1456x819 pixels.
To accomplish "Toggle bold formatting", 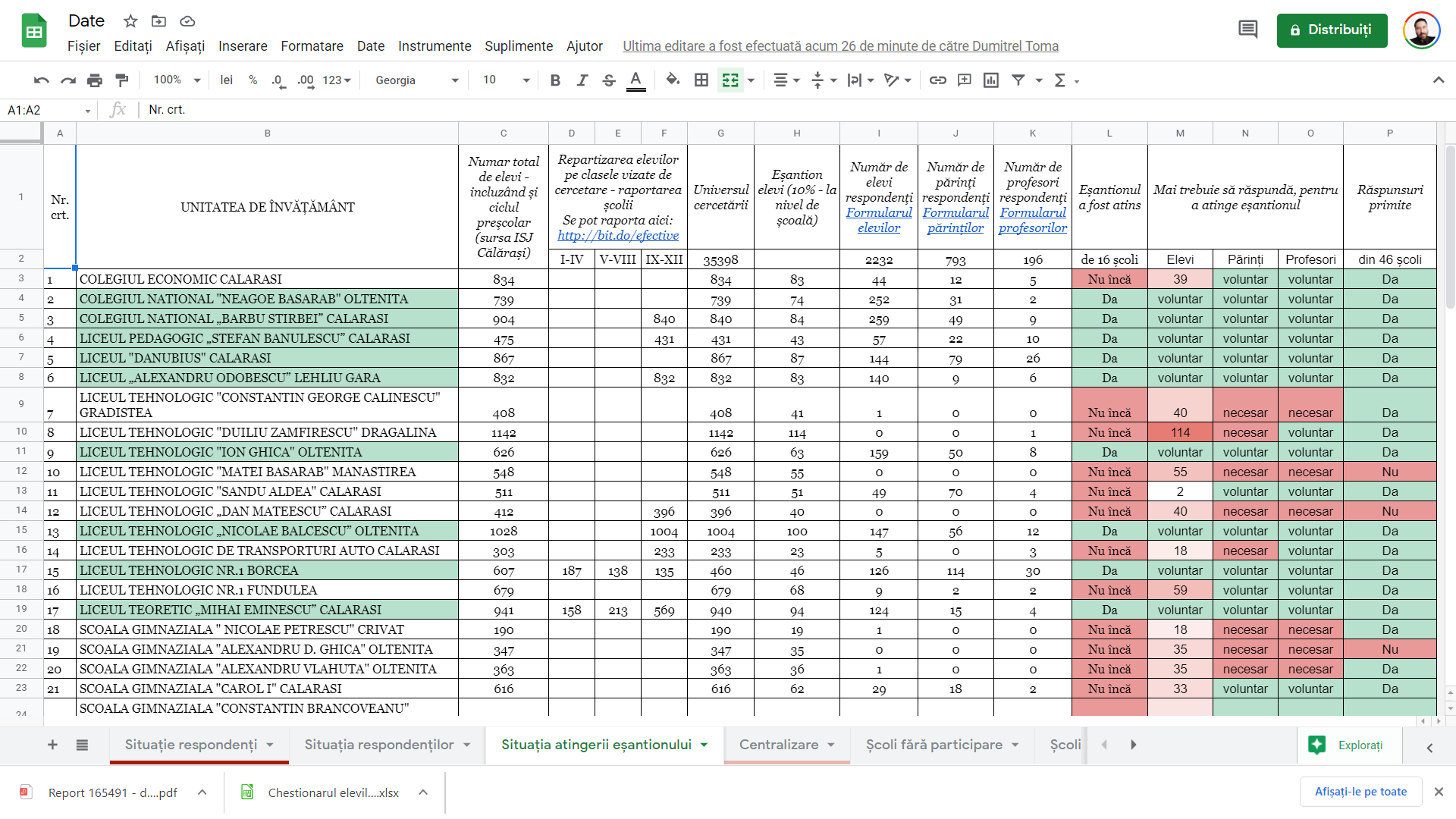I will point(555,80).
